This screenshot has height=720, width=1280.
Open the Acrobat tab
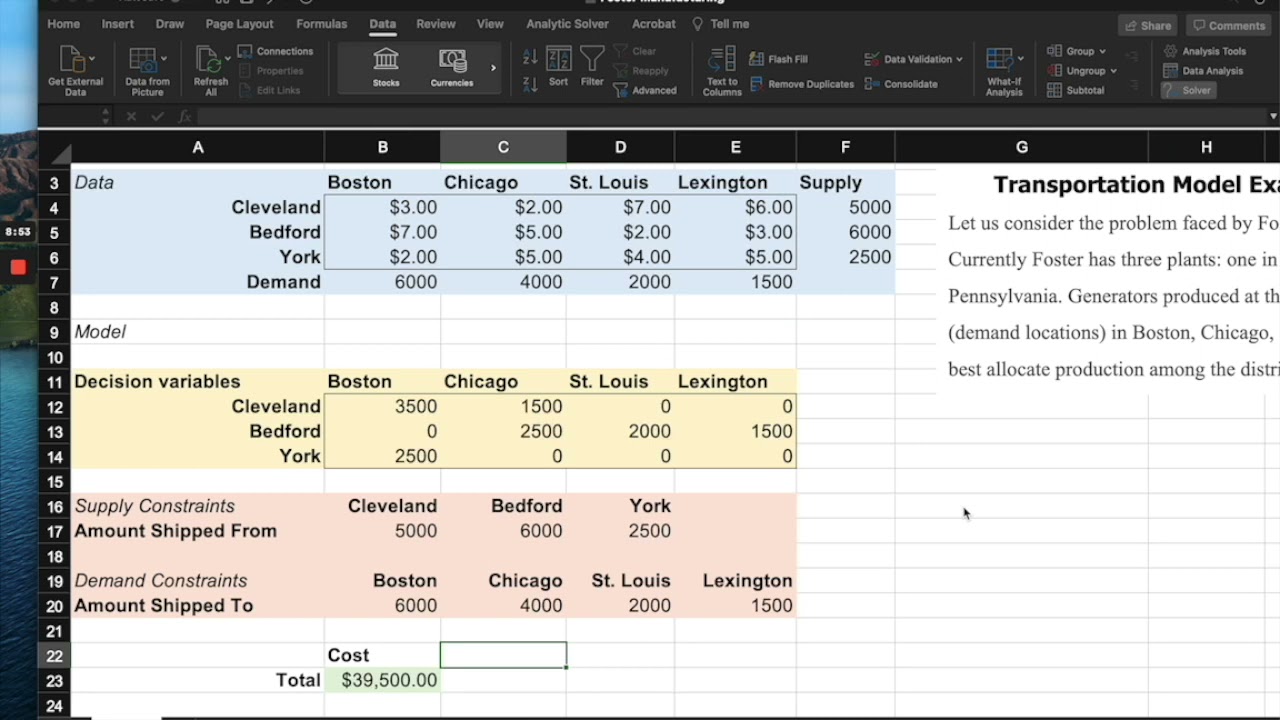[x=653, y=24]
